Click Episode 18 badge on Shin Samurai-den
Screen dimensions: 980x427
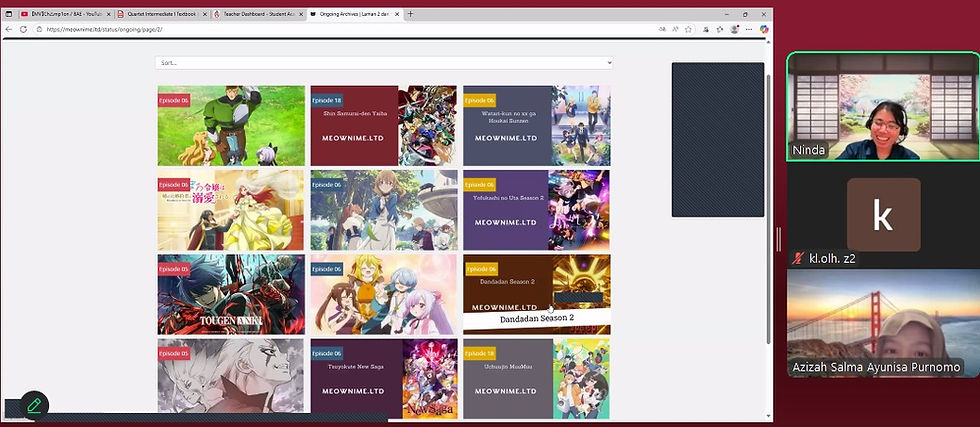[326, 100]
